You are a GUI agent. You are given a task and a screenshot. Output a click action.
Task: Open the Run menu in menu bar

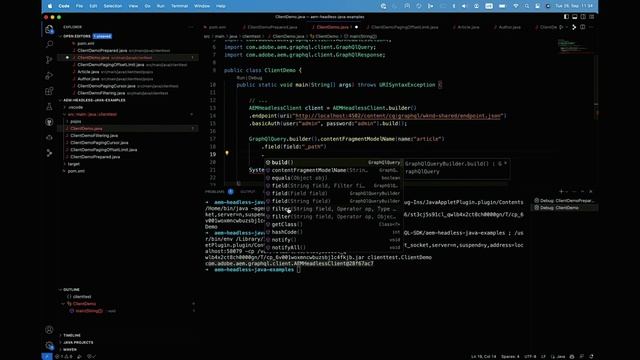click(x=160, y=6)
